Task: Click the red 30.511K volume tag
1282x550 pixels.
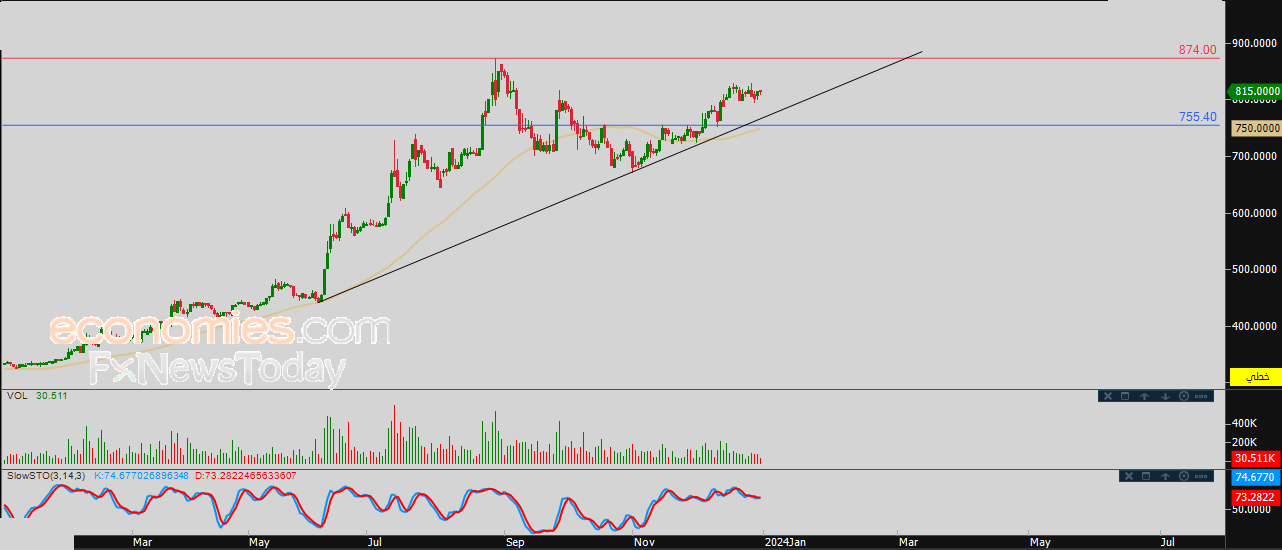Action: tap(1256, 458)
